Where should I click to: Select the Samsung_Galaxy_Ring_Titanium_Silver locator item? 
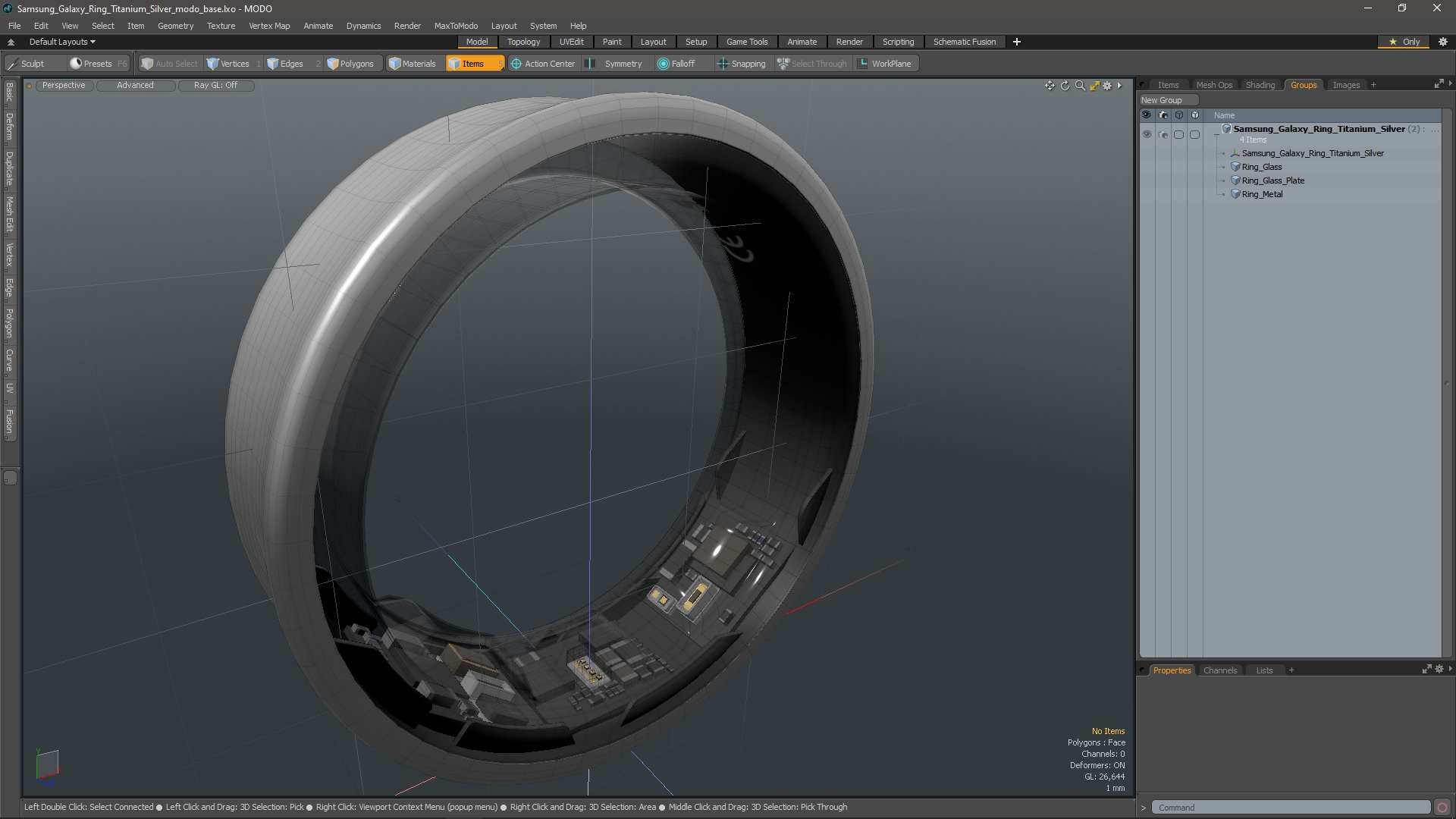pyautogui.click(x=1313, y=153)
